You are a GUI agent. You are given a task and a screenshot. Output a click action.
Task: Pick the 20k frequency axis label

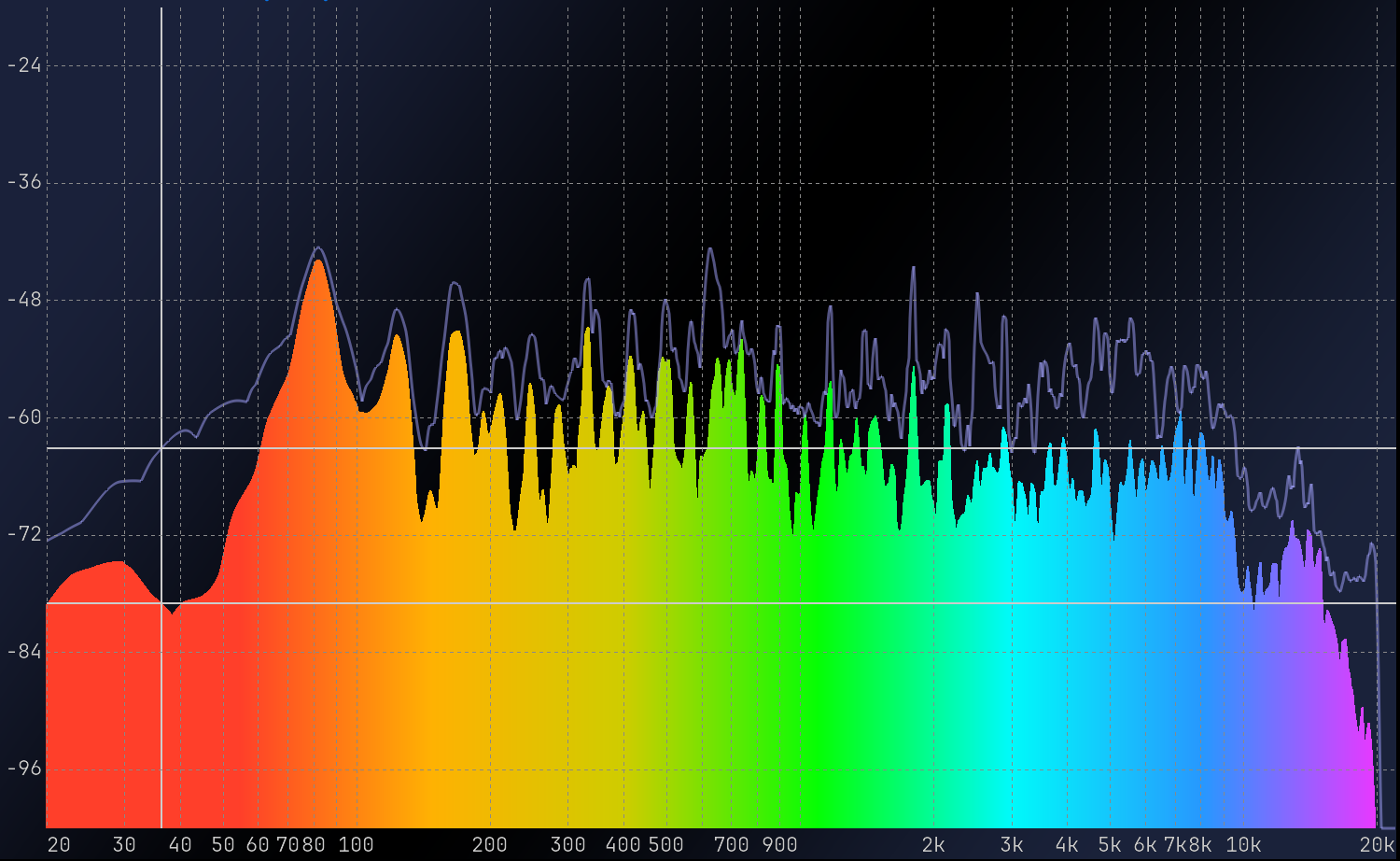point(1377,845)
